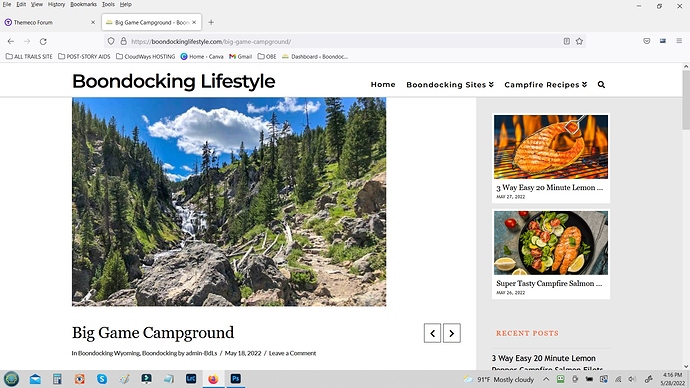The height and width of the screenshot is (388, 690).
Task: Close the Themeco Forum tab
Action: point(93,22)
